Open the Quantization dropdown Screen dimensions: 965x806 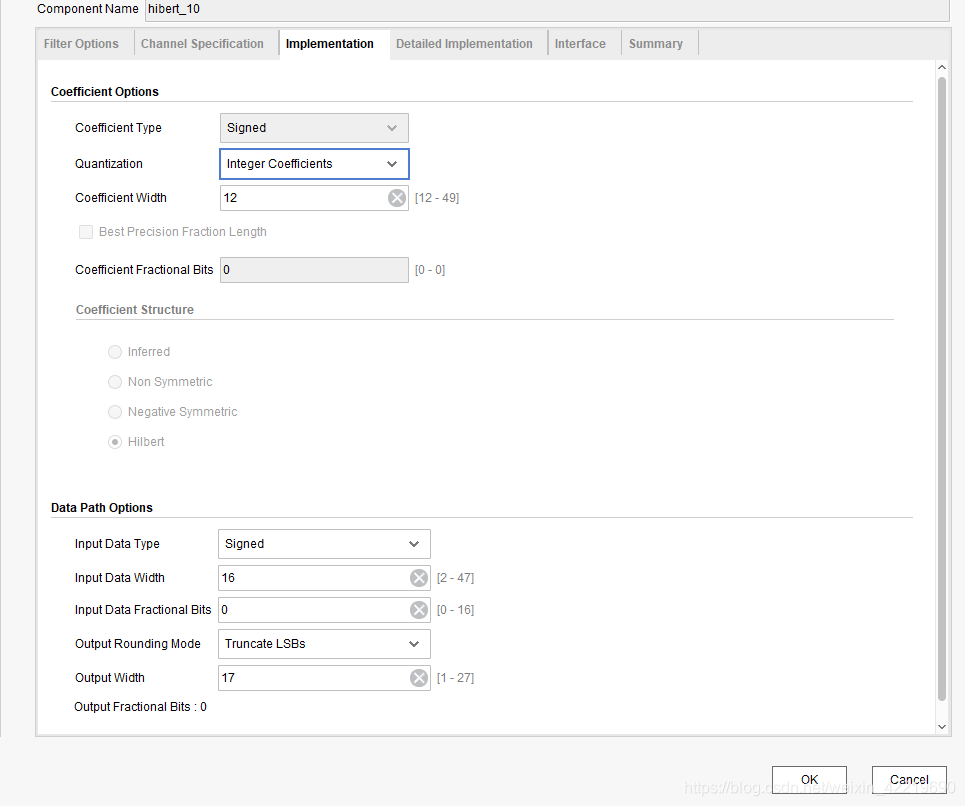pos(314,164)
